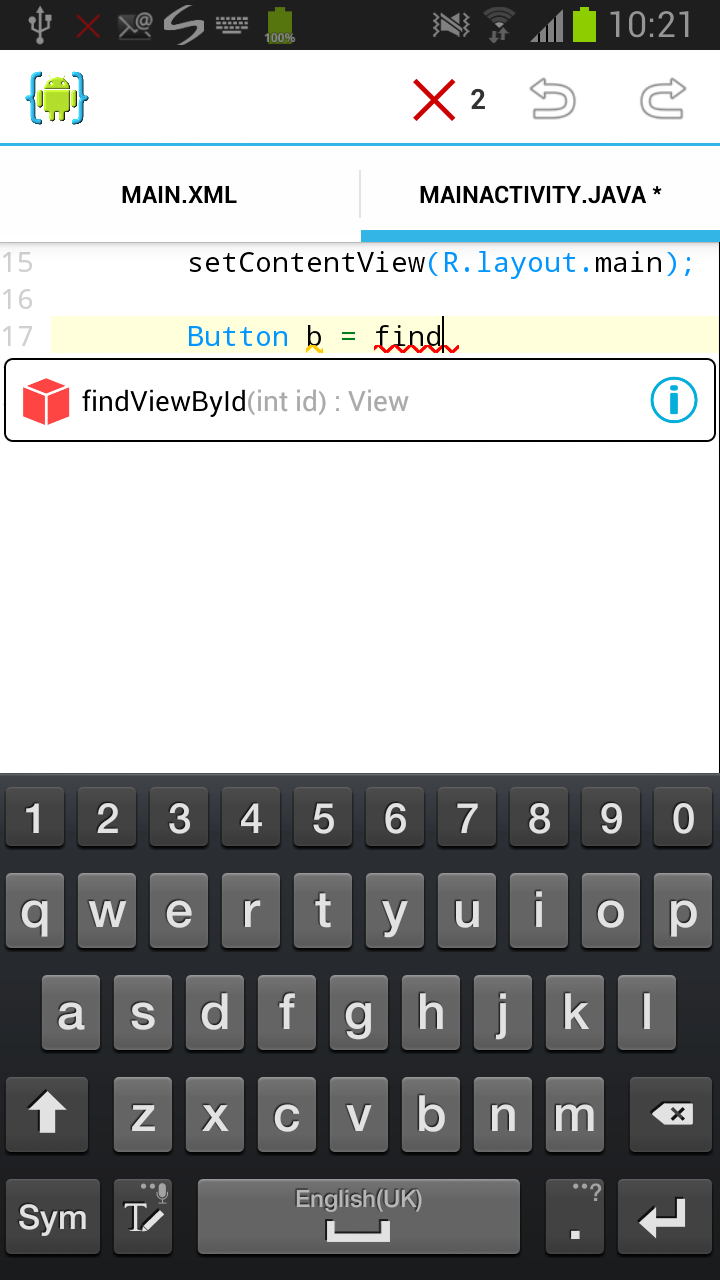Tap the letter v key
The image size is (720, 1280).
tap(359, 1113)
